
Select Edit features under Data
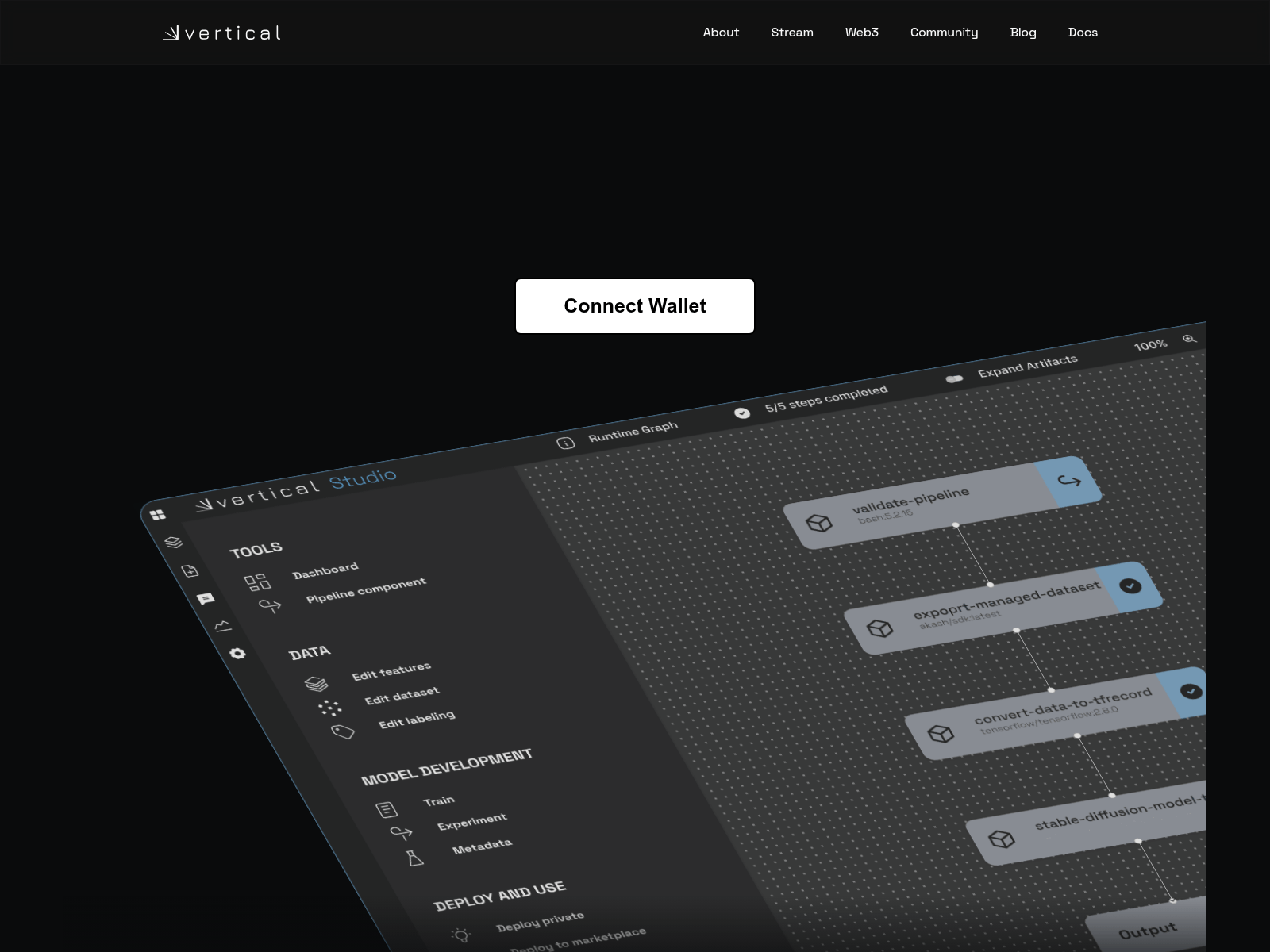(x=391, y=671)
